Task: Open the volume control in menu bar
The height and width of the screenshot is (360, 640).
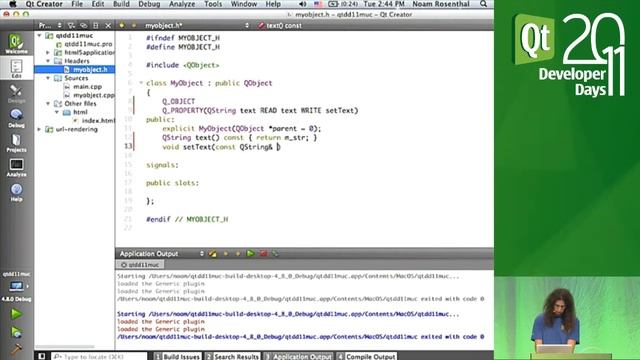Action: click(x=302, y=4)
